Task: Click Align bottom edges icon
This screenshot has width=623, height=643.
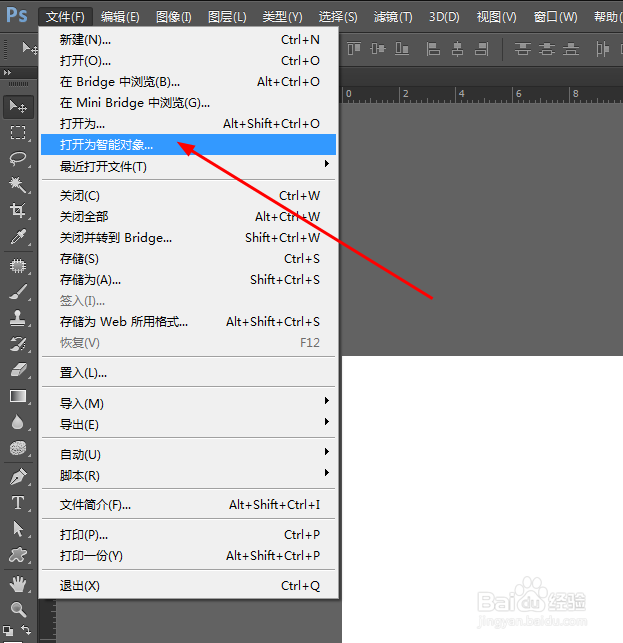Action: click(402, 48)
